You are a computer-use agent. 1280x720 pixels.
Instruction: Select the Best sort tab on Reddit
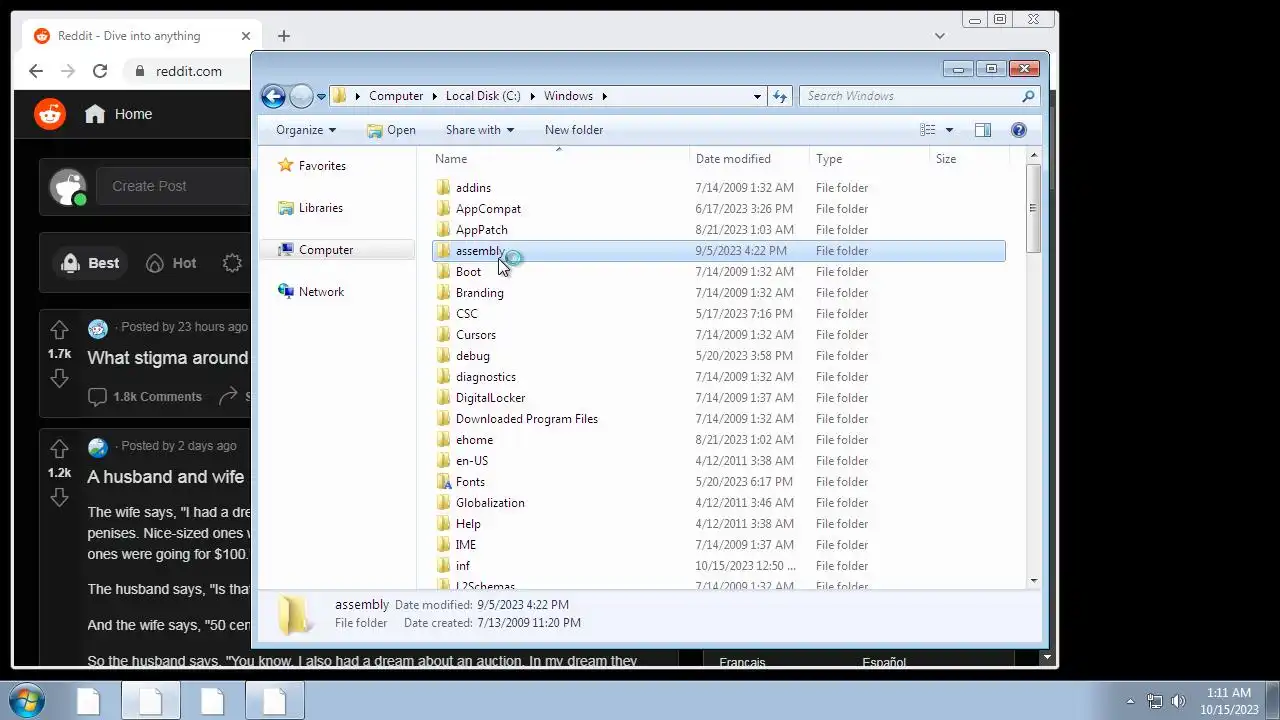(90, 263)
